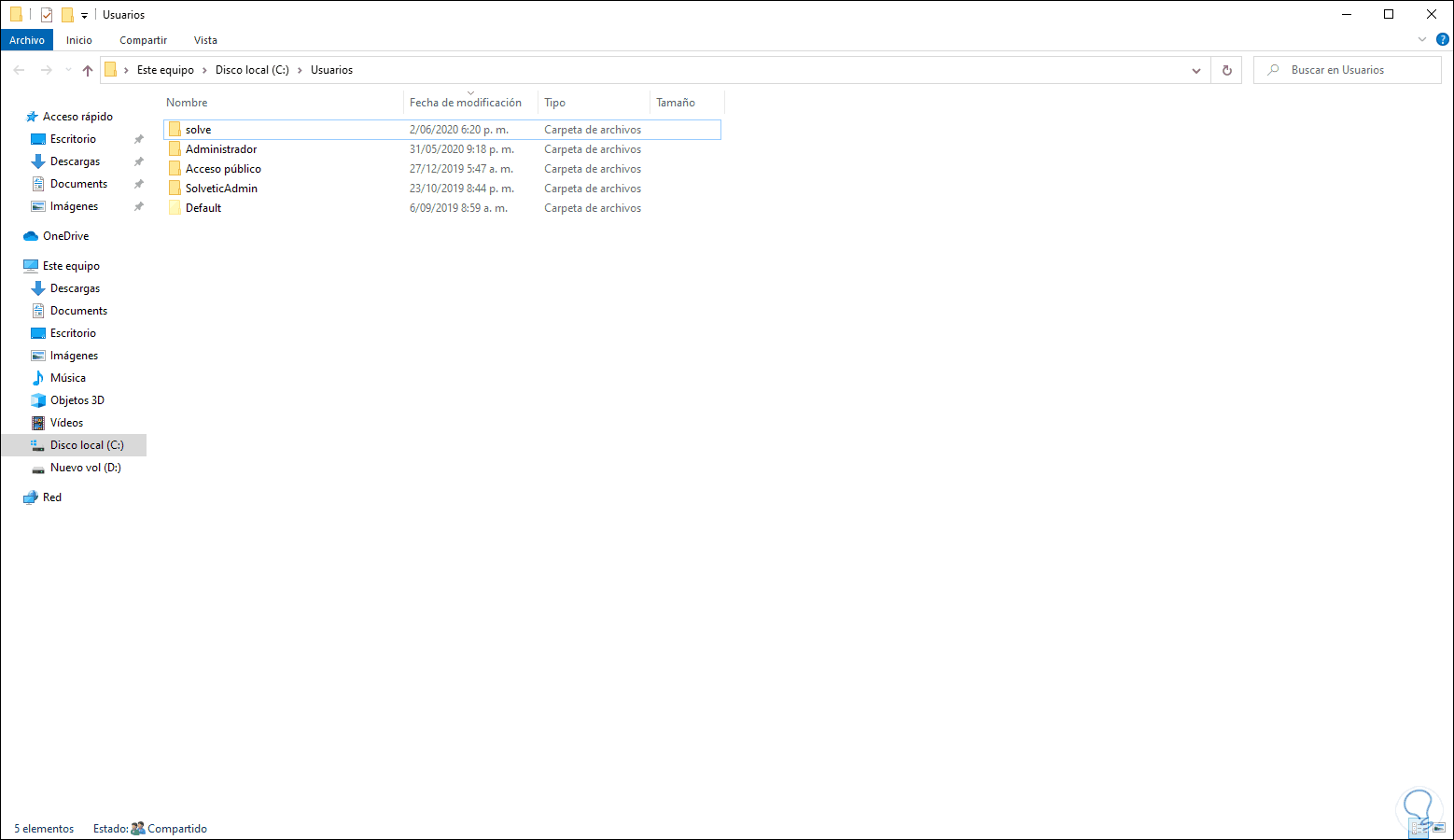Select Este equipo in the navigation pane

point(71,266)
